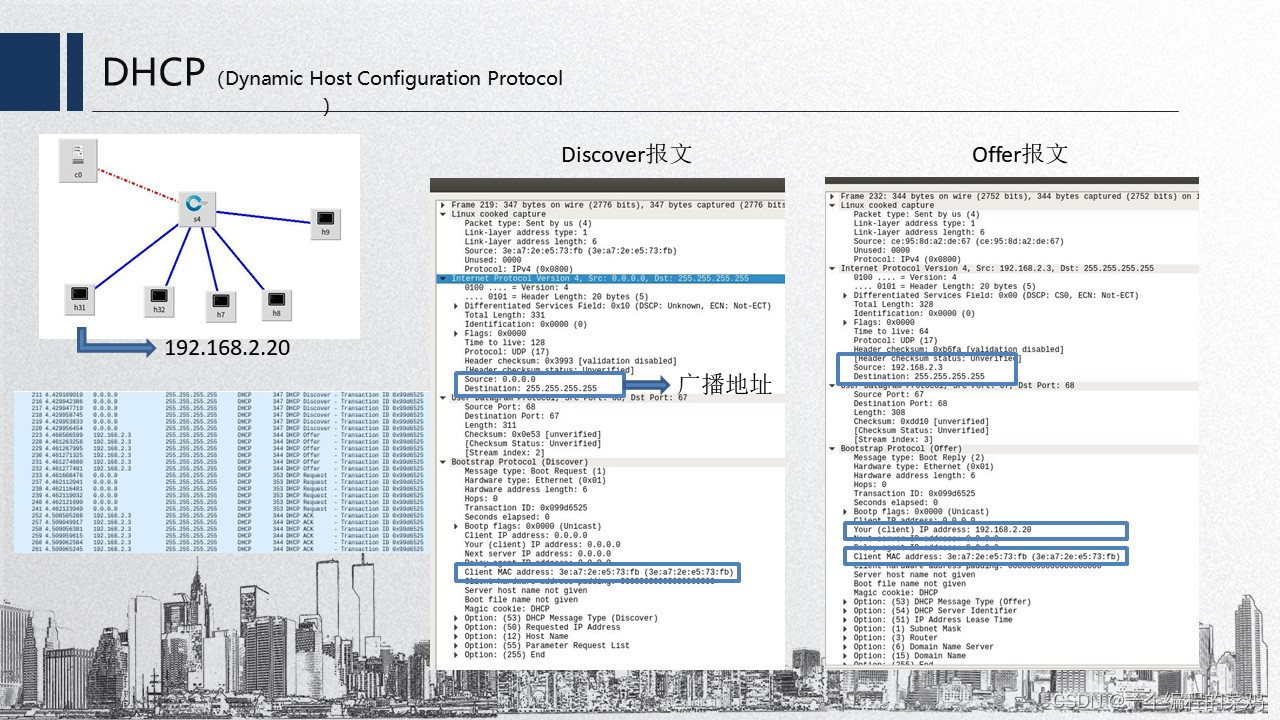This screenshot has width=1280, height=720.
Task: Collapse Bootstrap Protocol (Discover) section
Action: pos(443,462)
